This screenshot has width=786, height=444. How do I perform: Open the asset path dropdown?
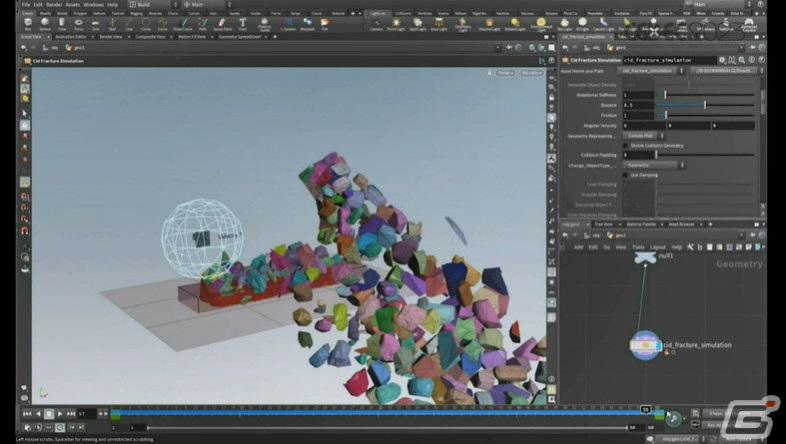(x=727, y=71)
